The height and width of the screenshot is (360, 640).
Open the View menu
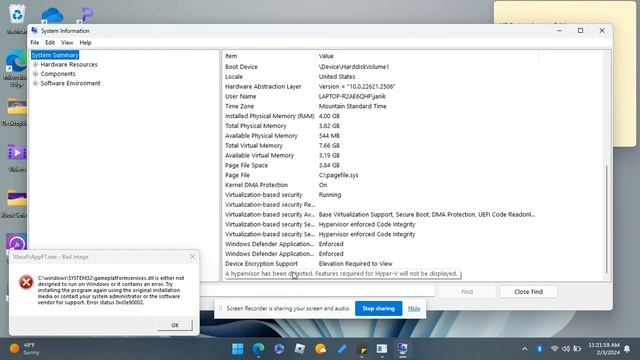tap(67, 42)
